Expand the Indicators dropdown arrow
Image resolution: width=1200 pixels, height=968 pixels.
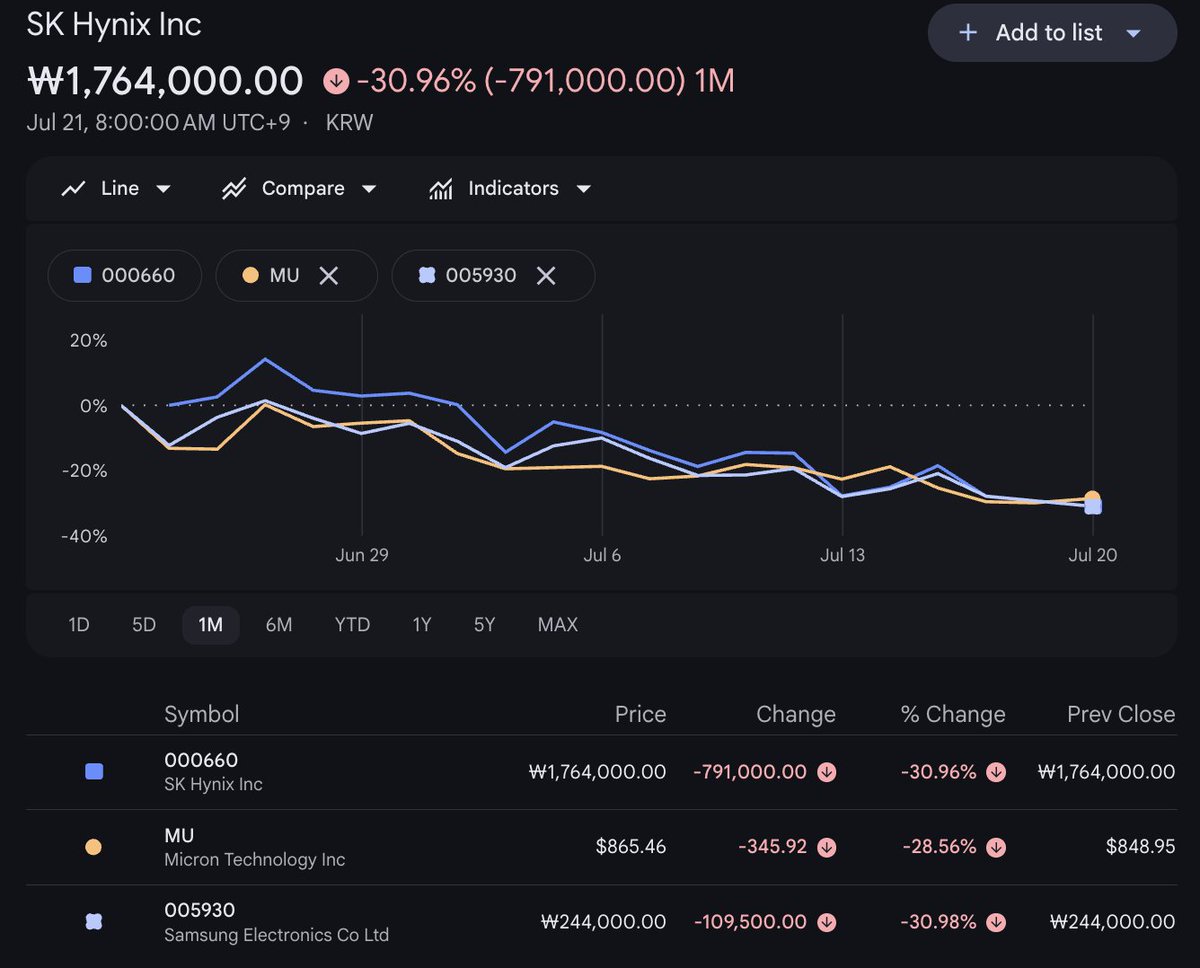pyautogui.click(x=584, y=189)
